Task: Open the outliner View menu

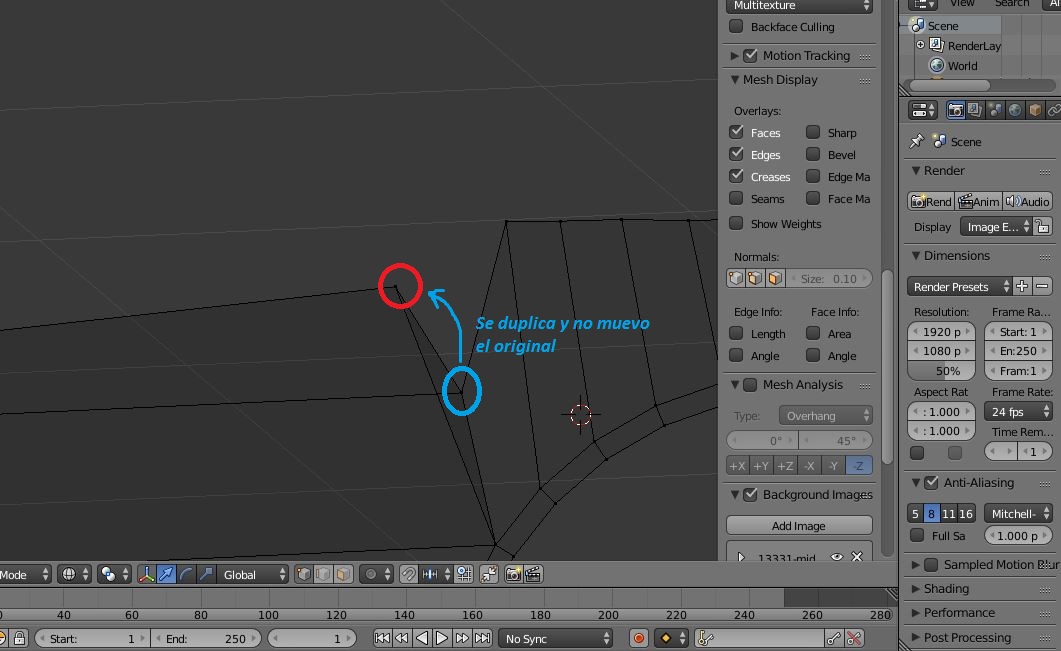Action: coord(962,3)
